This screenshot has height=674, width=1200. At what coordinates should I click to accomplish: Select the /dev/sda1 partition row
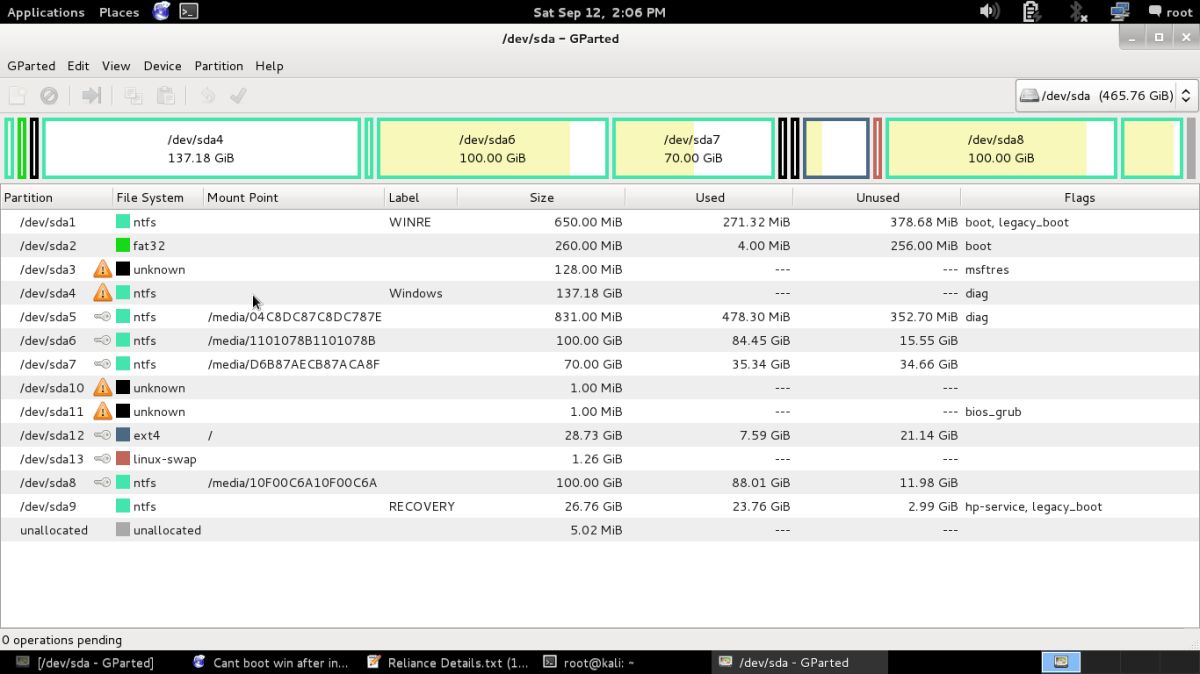tap(600, 222)
